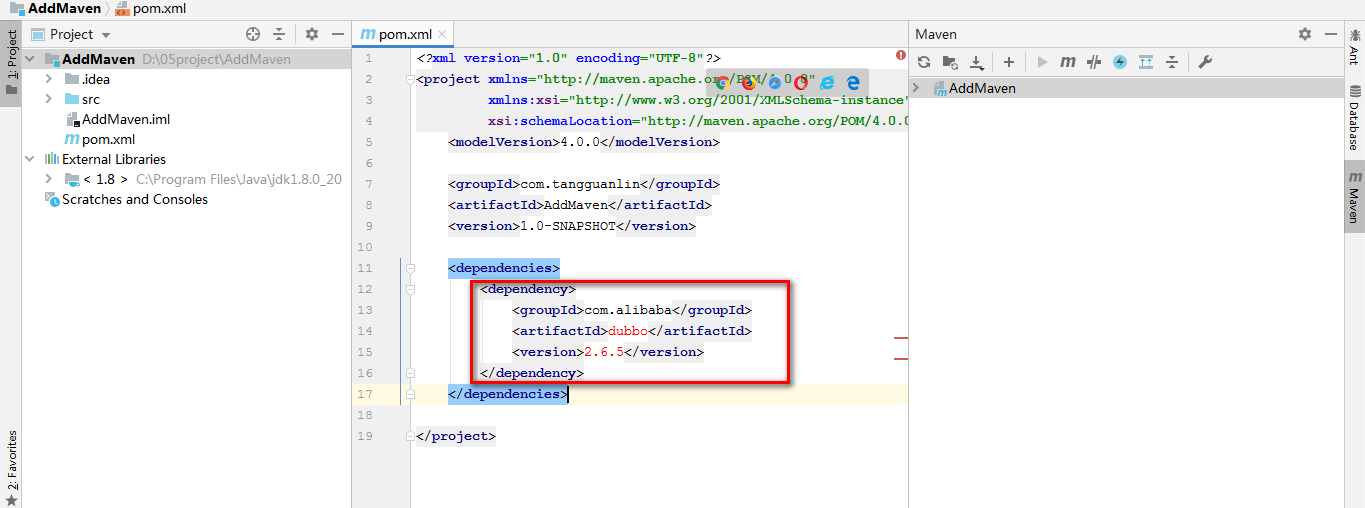The height and width of the screenshot is (508, 1365).
Task: Generate sources and update folders in Maven panel
Action: (x=950, y=62)
